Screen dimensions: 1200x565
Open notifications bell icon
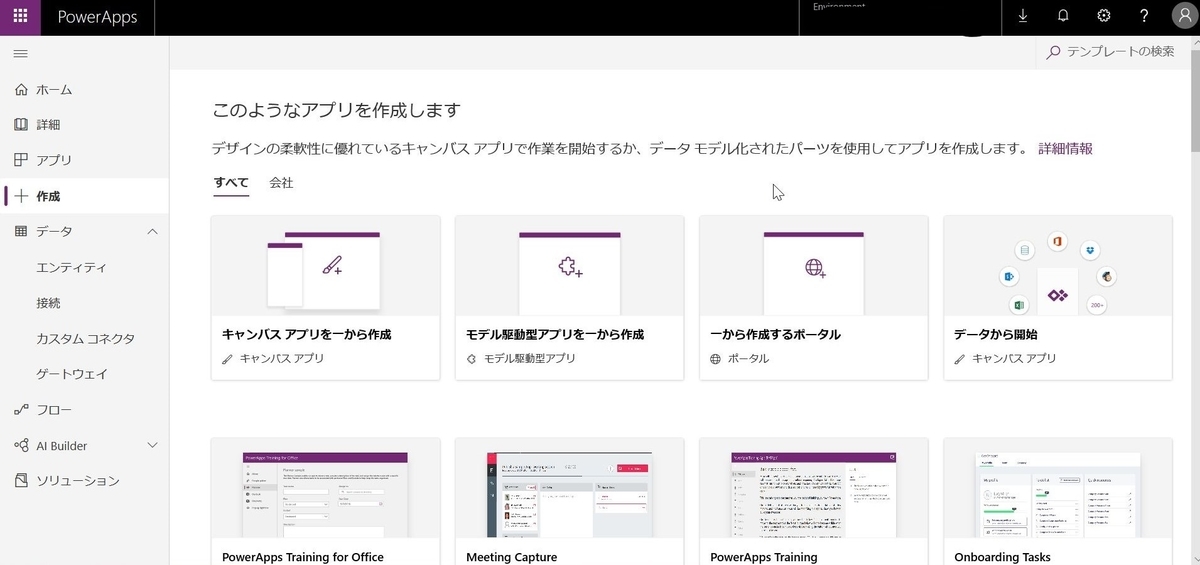[1063, 17]
